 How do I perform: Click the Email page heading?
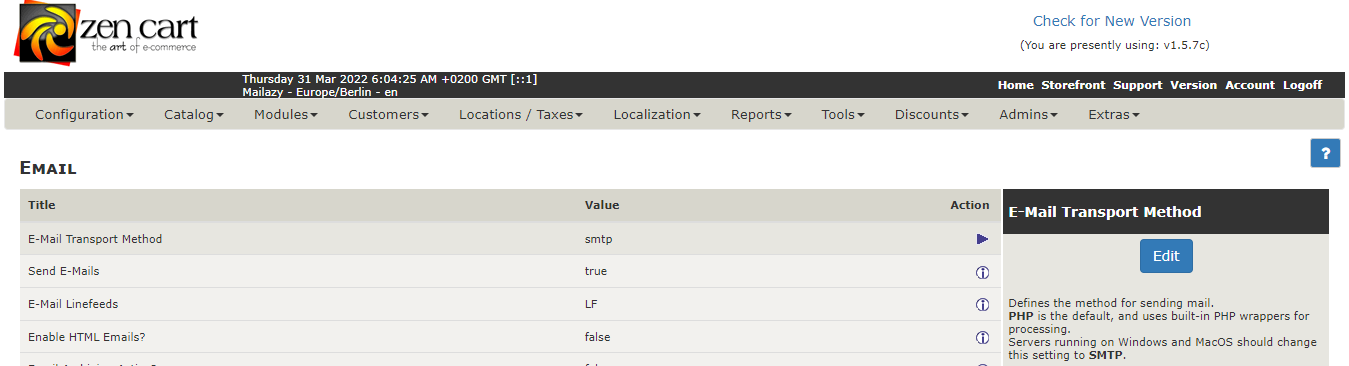[48, 168]
